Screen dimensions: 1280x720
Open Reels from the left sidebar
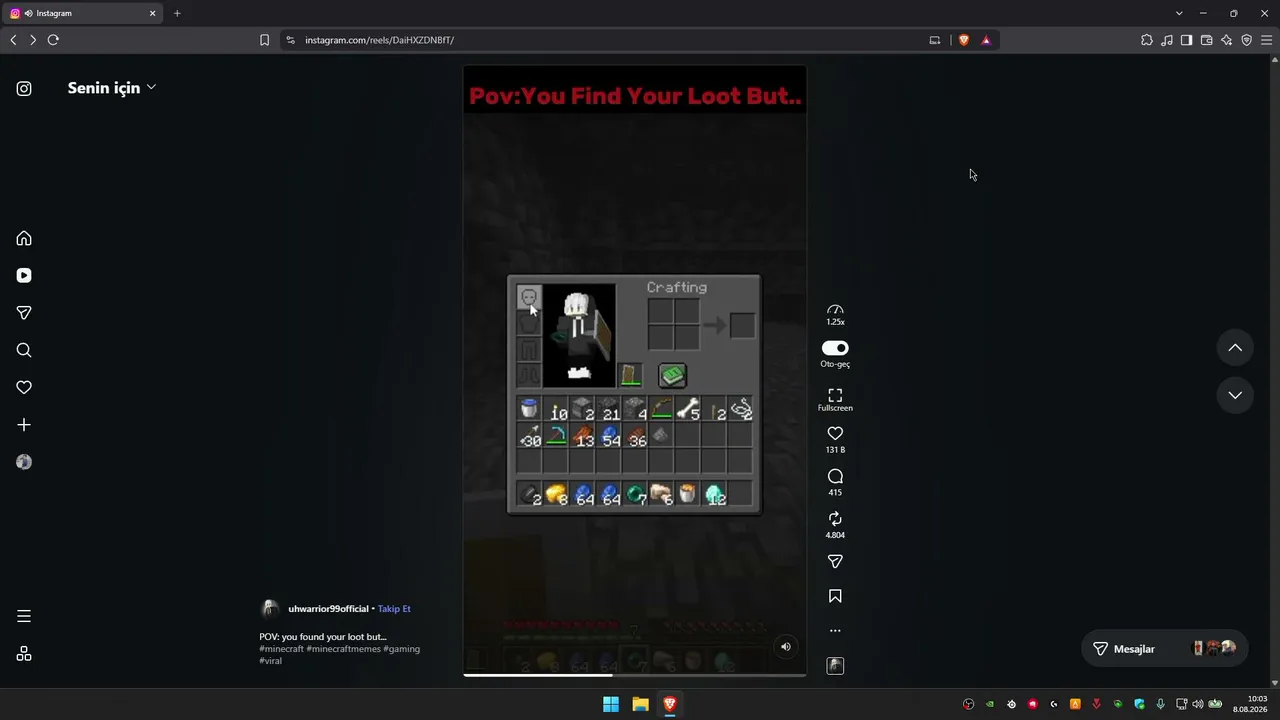pyautogui.click(x=24, y=275)
